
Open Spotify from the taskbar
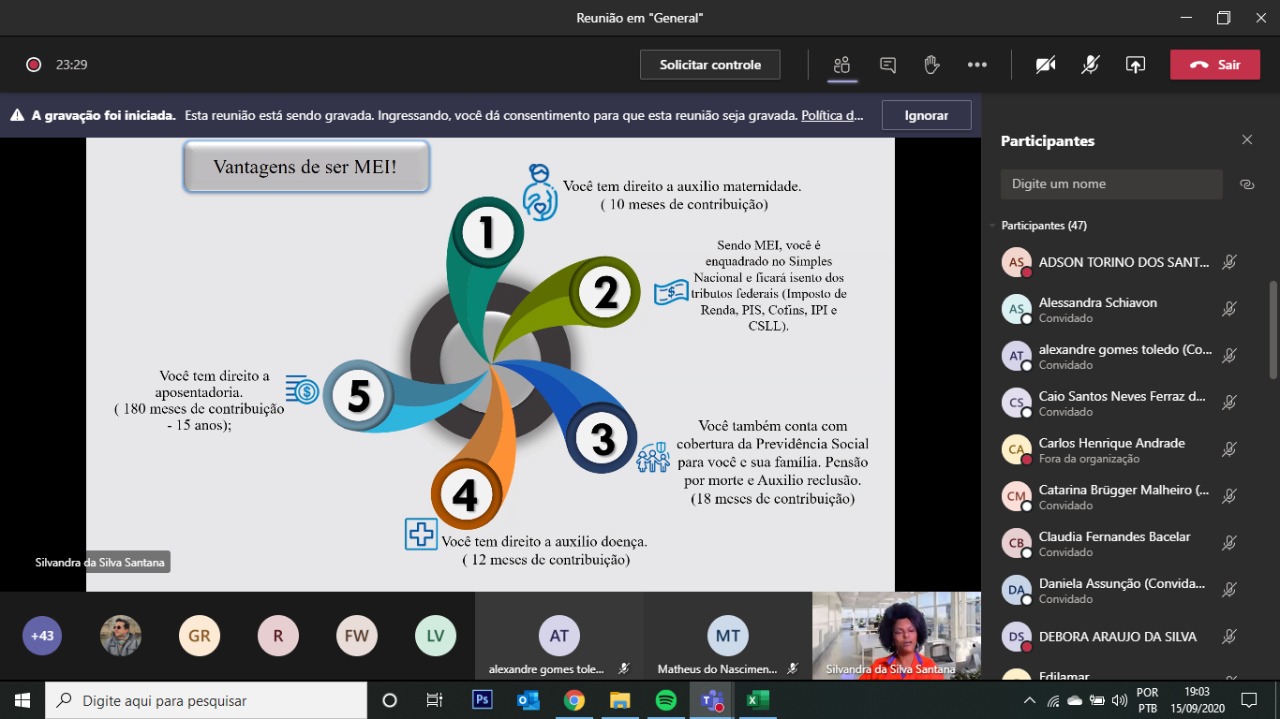coord(666,700)
